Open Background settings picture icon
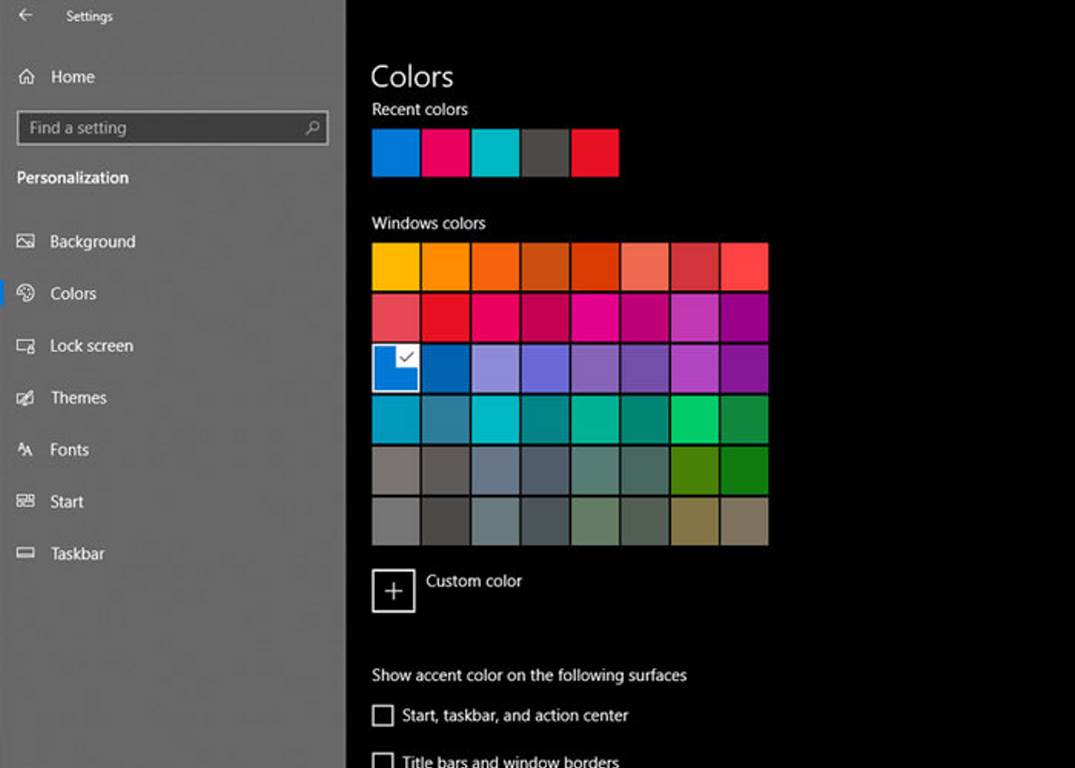The image size is (1075, 768). [x=27, y=242]
